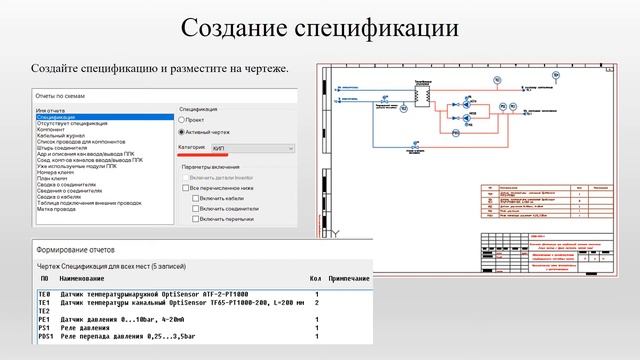The width and height of the screenshot is (640, 360).
Task: Click the UCS axis icon in drawing
Action: [x=334, y=234]
